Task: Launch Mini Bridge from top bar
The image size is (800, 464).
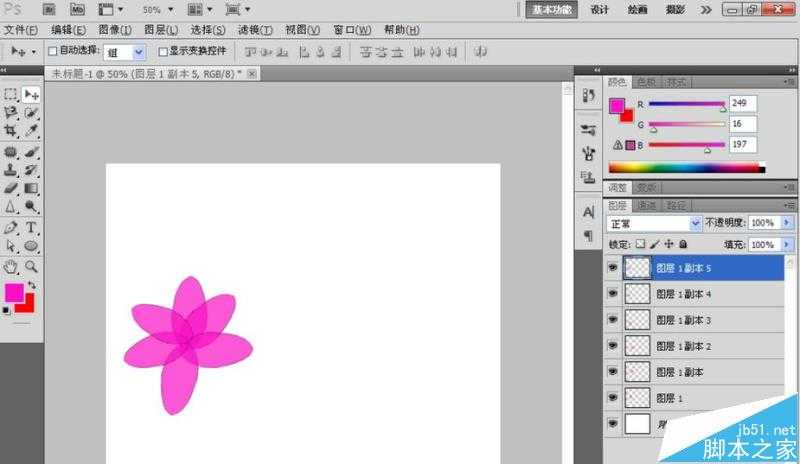Action: [x=76, y=9]
